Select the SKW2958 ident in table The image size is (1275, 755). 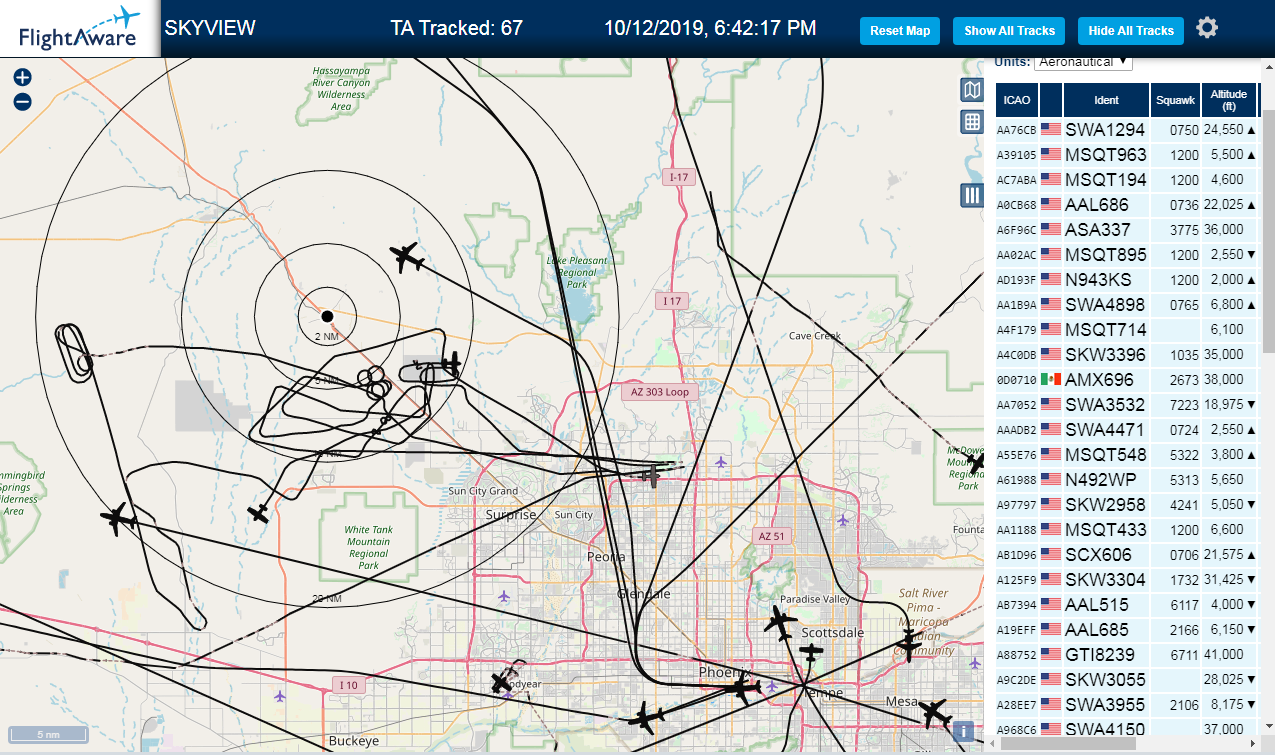click(x=1105, y=505)
